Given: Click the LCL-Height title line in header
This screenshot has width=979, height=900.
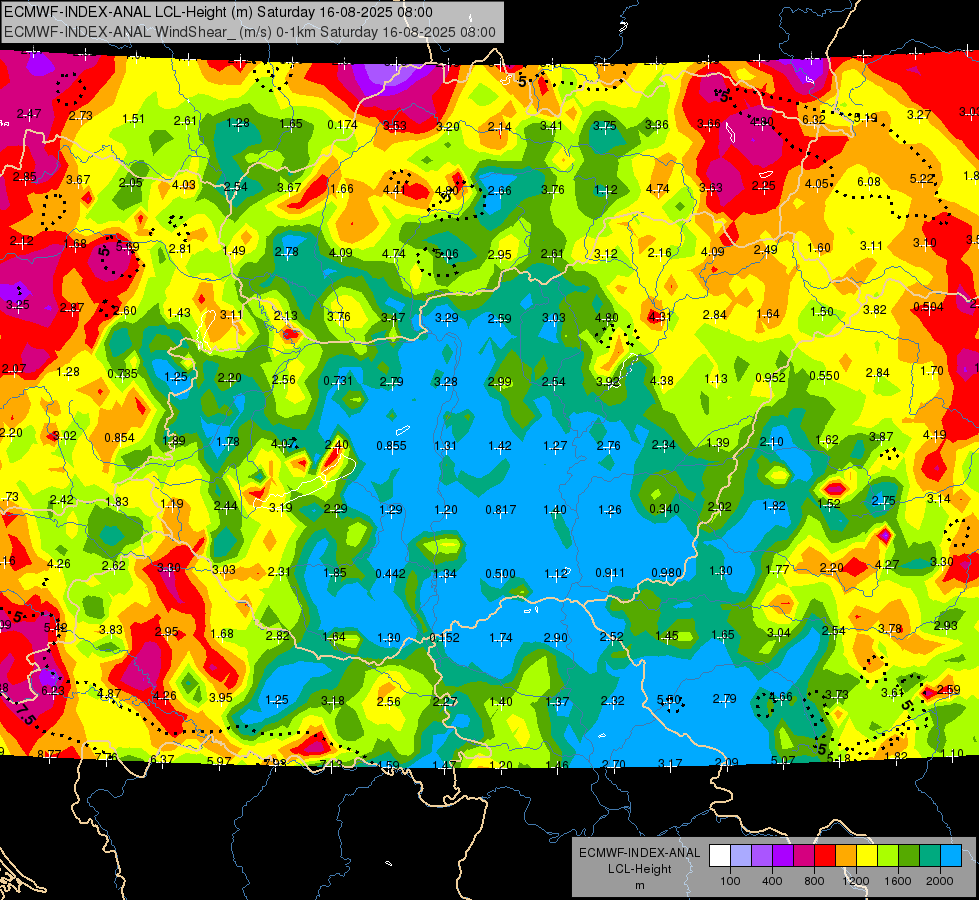Looking at the screenshot, I should point(218,12).
